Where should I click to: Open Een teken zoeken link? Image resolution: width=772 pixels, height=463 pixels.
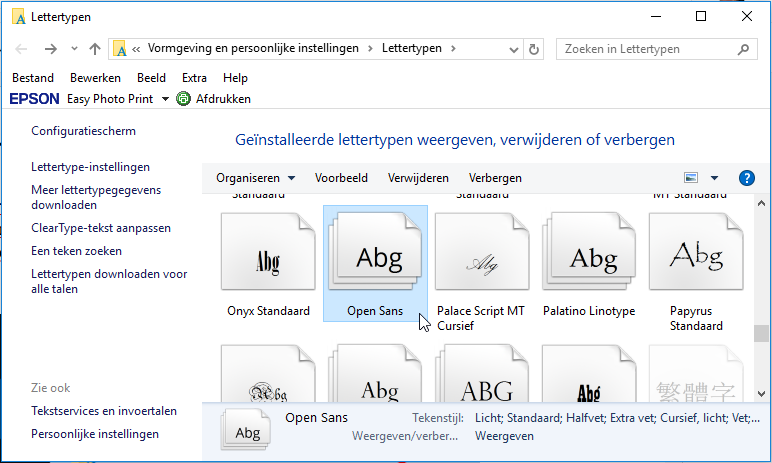(x=76, y=251)
